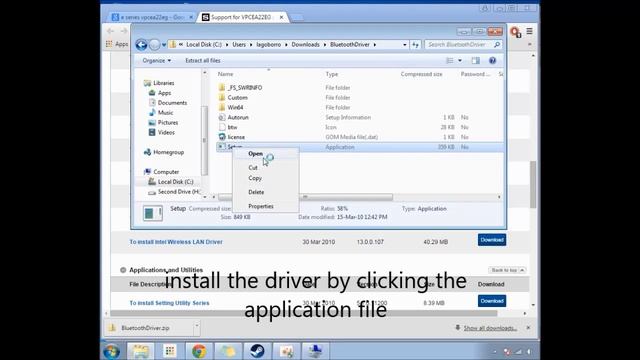Select the Custom folder icon
This screenshot has height=360, width=640.
[222, 98]
